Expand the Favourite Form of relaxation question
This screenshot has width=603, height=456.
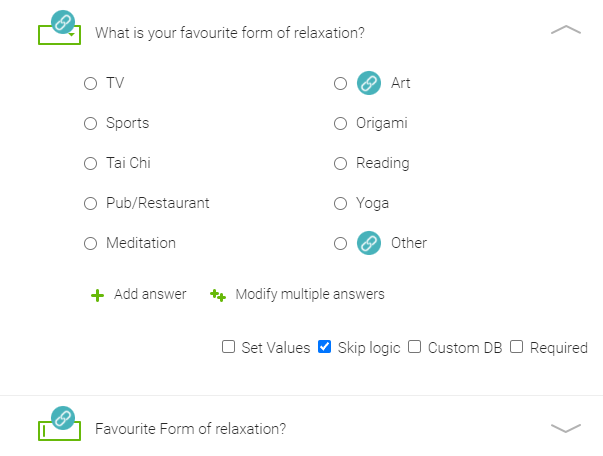566,428
